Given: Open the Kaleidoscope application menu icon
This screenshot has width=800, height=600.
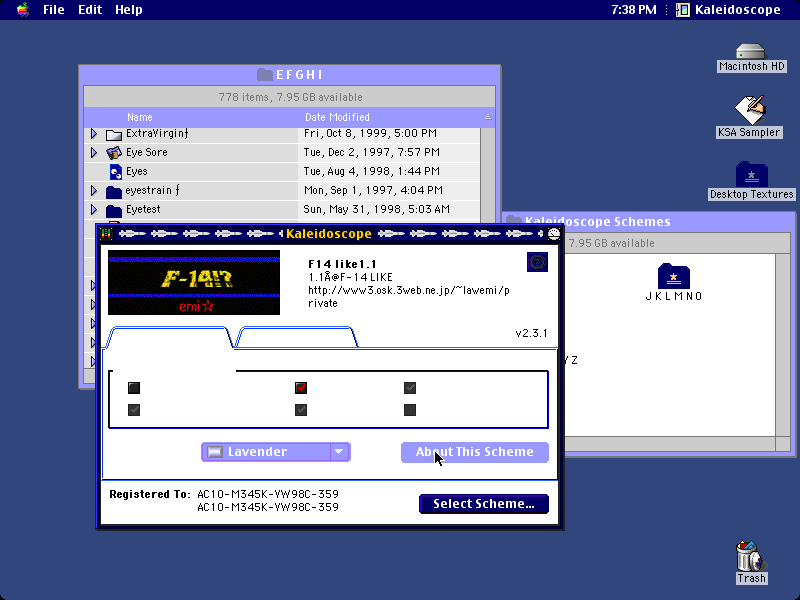Looking at the screenshot, I should pyautogui.click(x=683, y=10).
